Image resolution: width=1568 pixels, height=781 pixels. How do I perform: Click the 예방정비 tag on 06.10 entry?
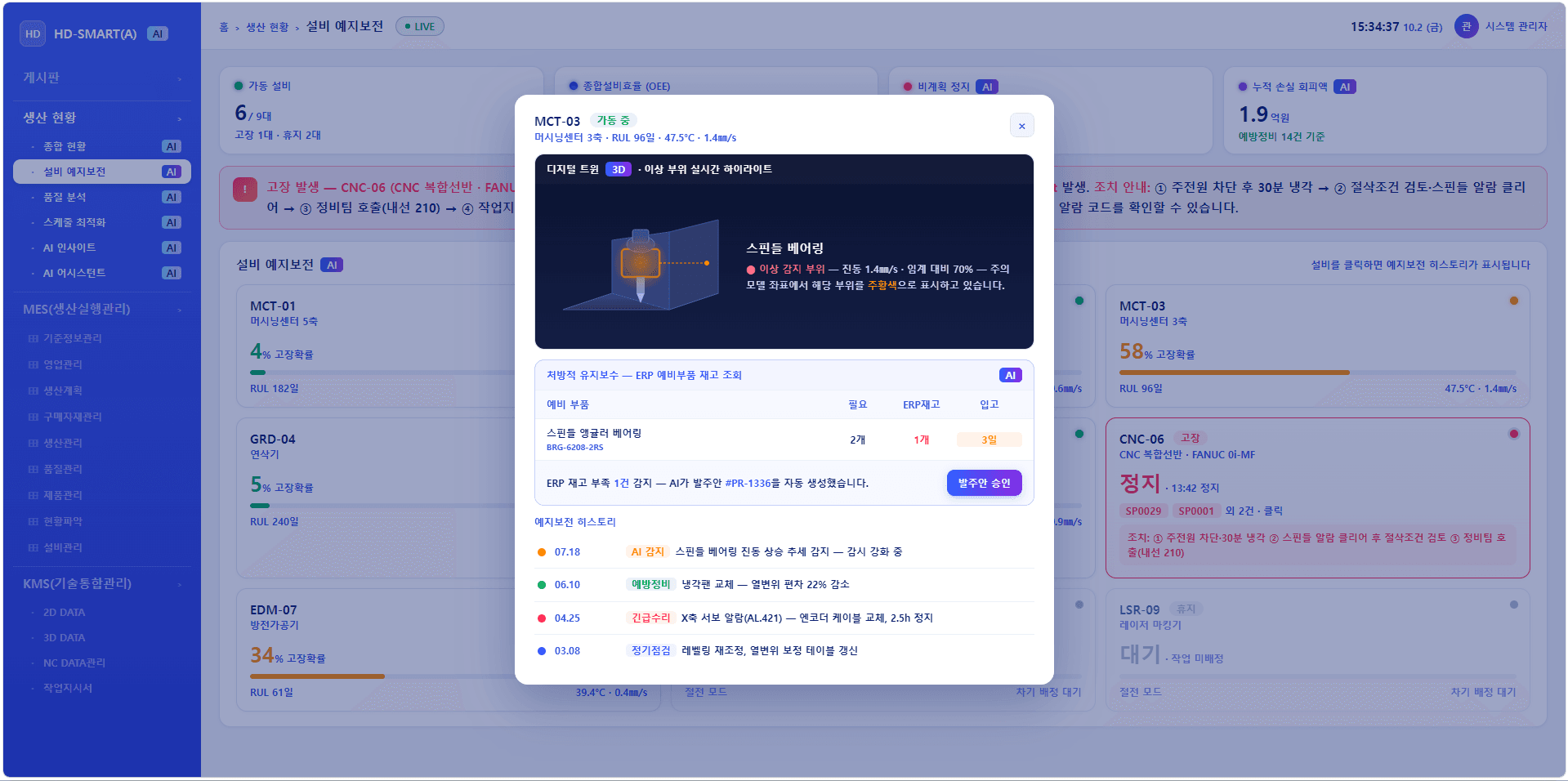coord(651,585)
